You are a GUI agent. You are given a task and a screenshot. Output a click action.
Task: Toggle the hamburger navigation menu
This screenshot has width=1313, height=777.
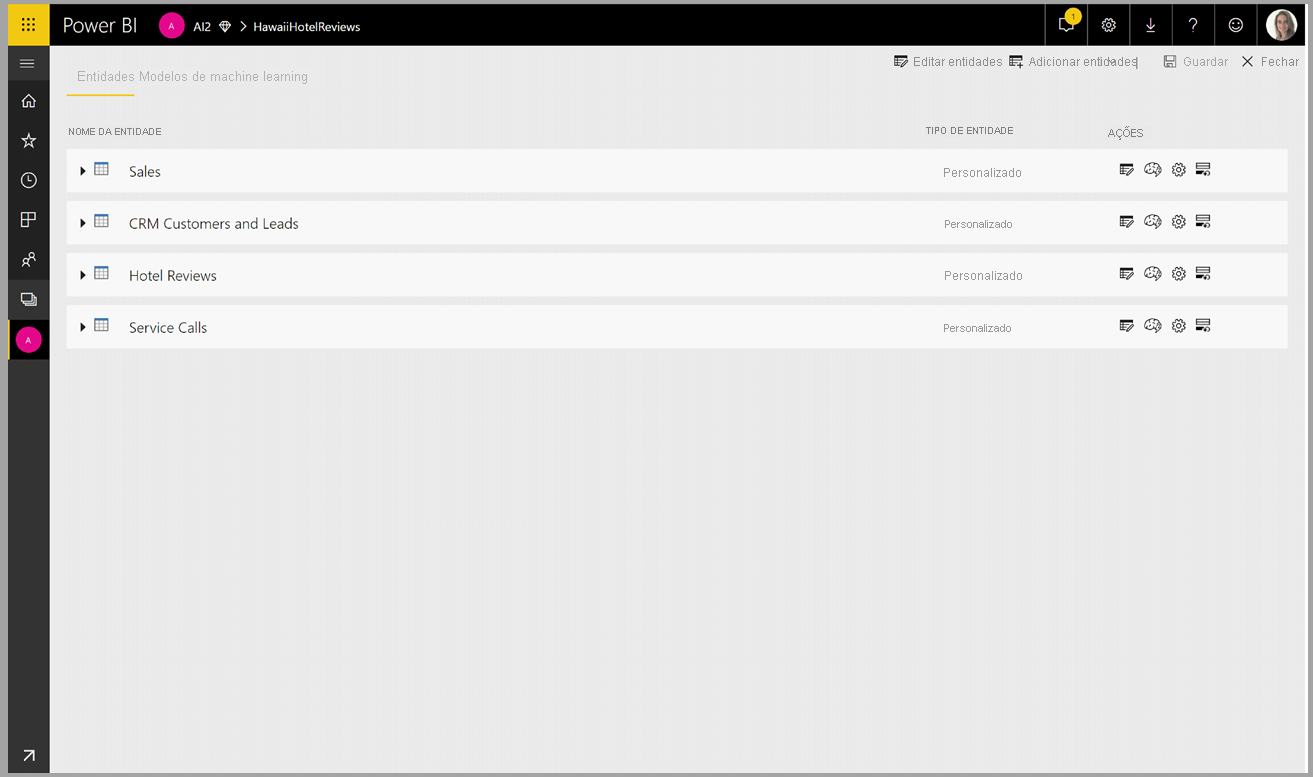click(28, 64)
